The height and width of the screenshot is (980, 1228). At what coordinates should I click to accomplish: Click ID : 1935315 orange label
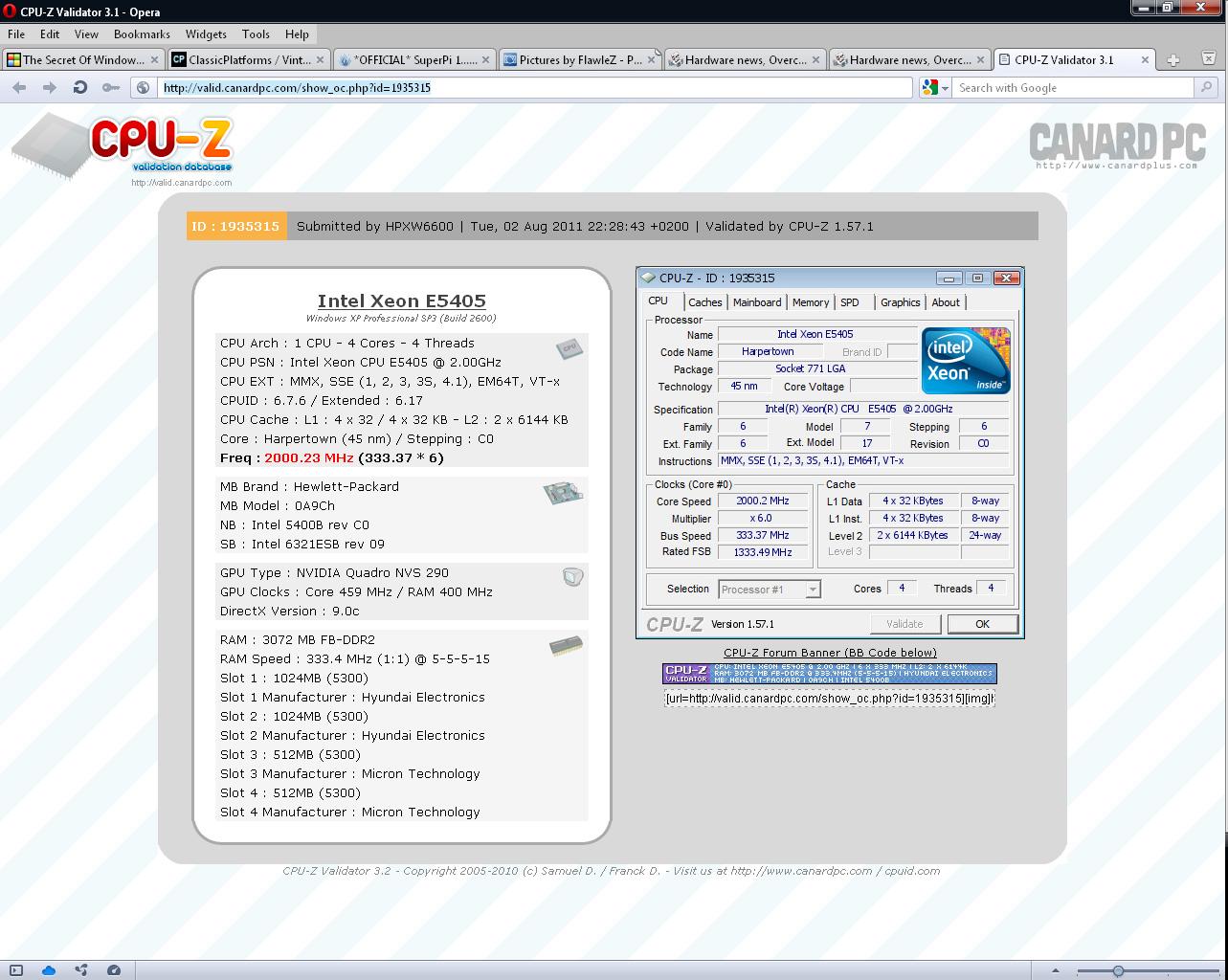pos(235,226)
